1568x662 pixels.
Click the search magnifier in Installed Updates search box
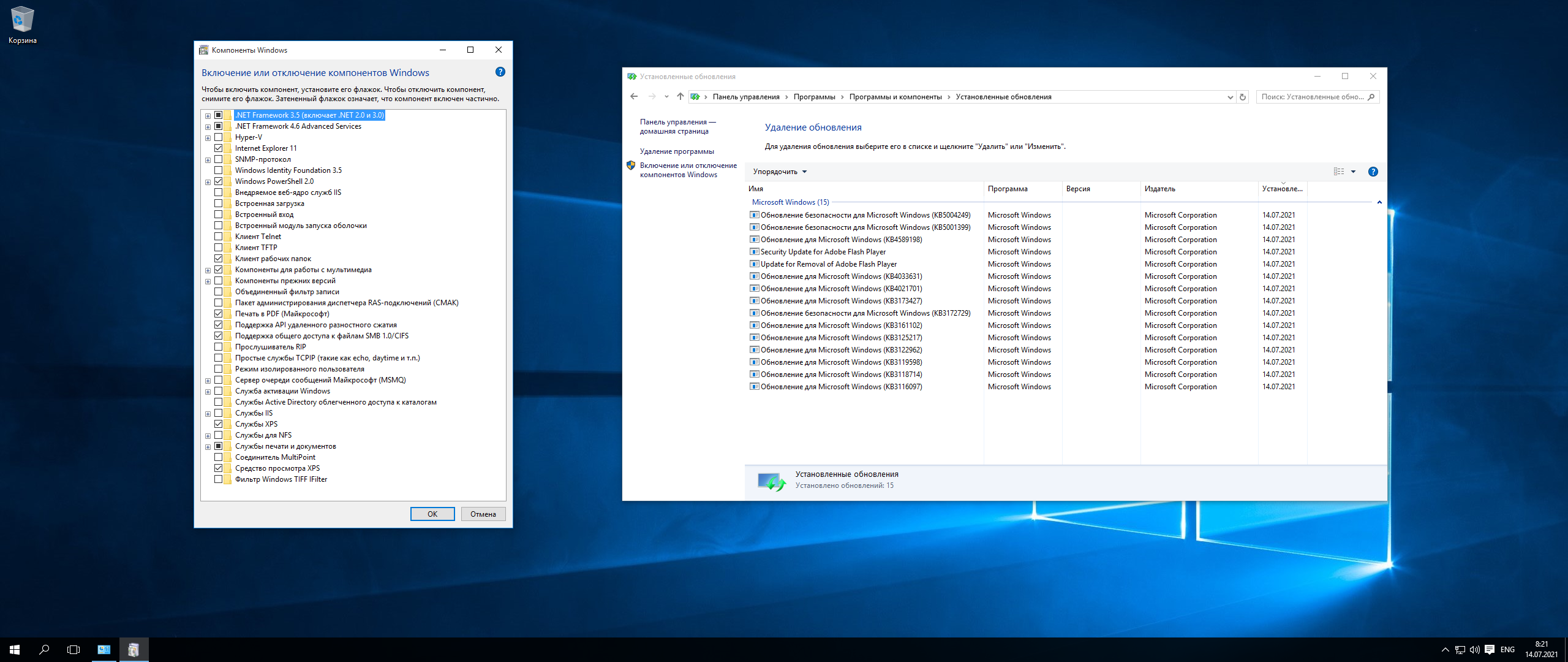[1371, 97]
